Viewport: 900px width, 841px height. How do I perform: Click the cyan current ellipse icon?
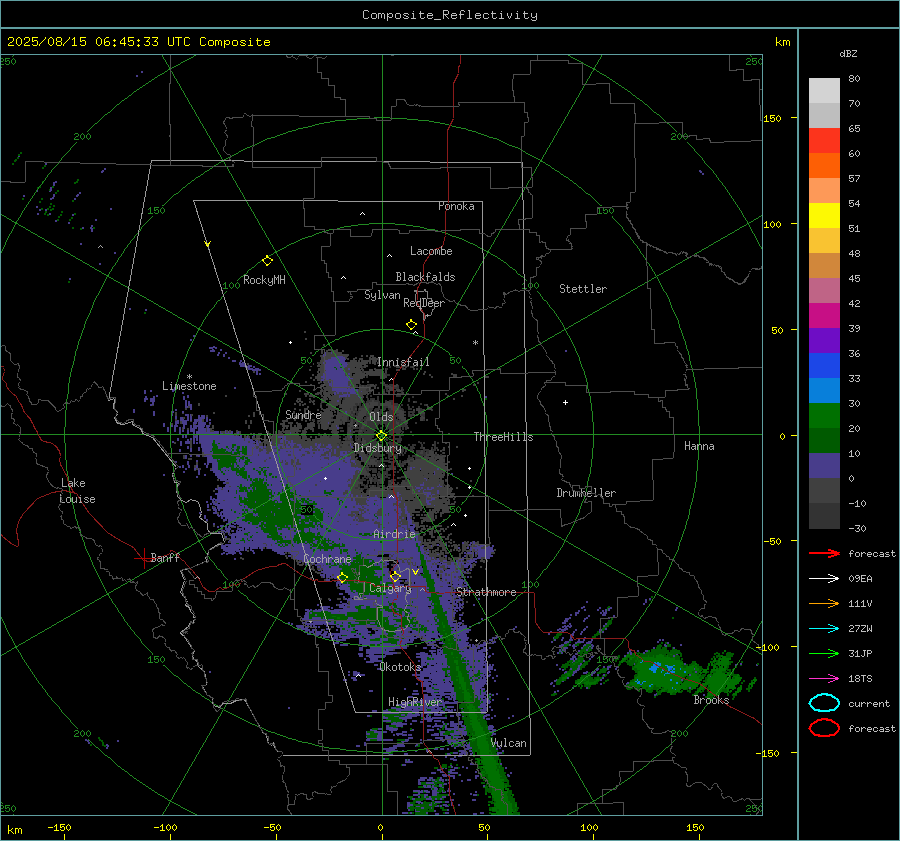point(824,703)
